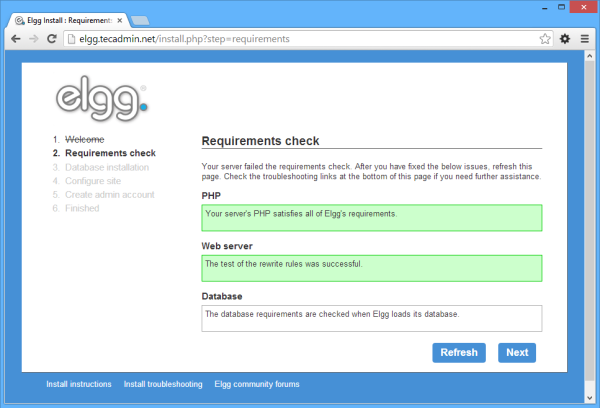Screen dimensions: 600x408
Task: Open the Install troubleshooting link
Action: (163, 384)
